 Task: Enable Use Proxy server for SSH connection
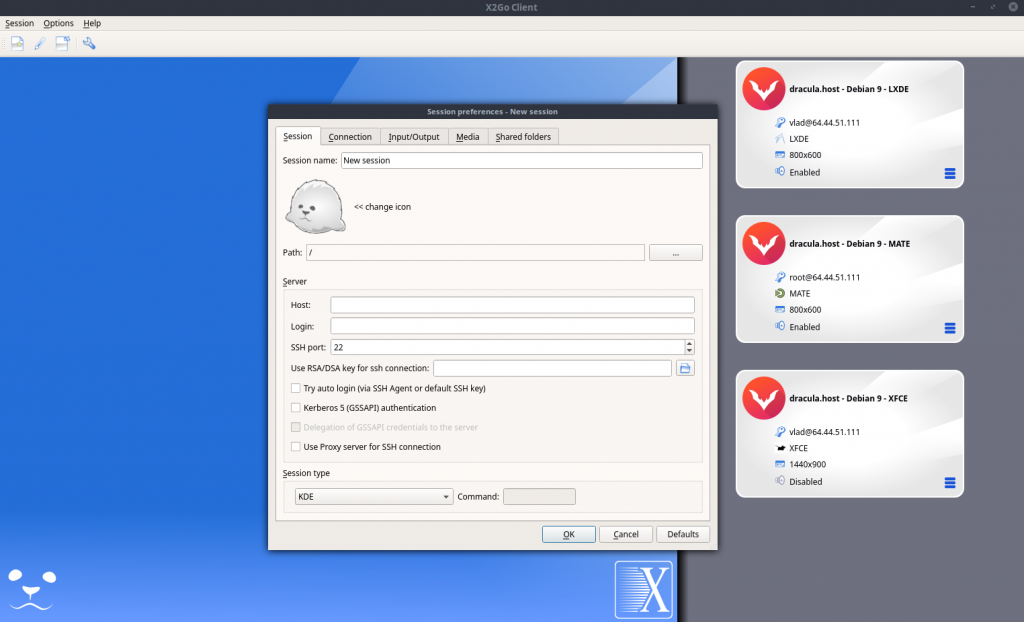tap(296, 447)
